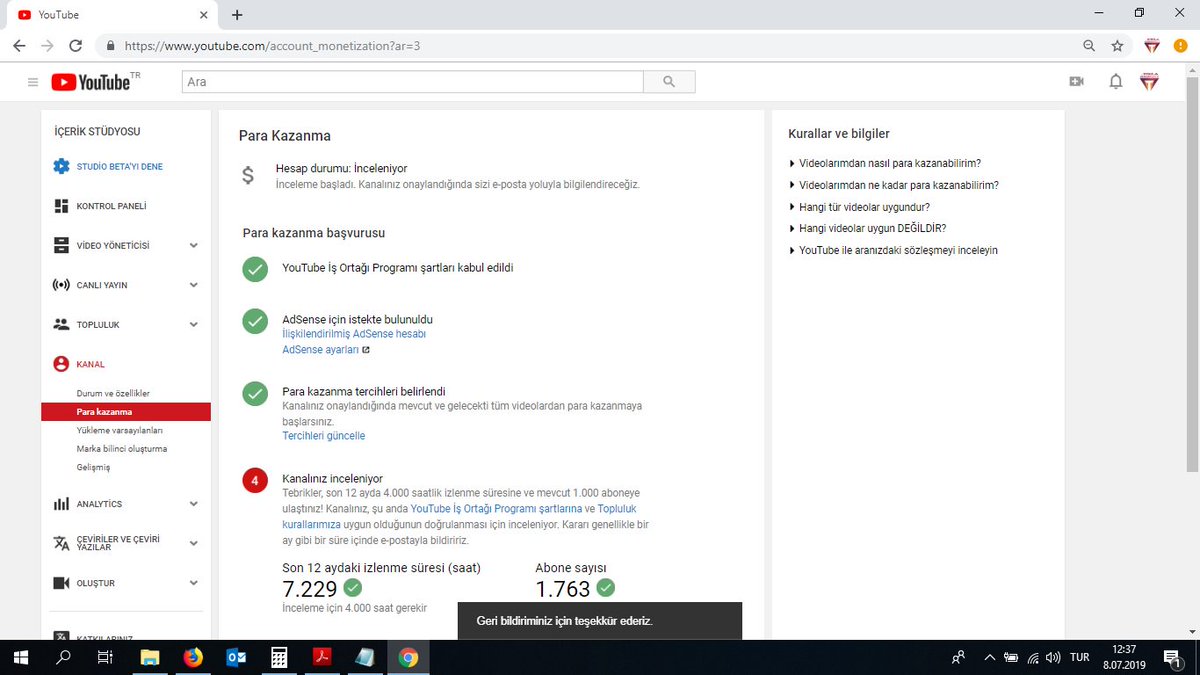Open Windows Action Center notifications

click(x=1171, y=657)
